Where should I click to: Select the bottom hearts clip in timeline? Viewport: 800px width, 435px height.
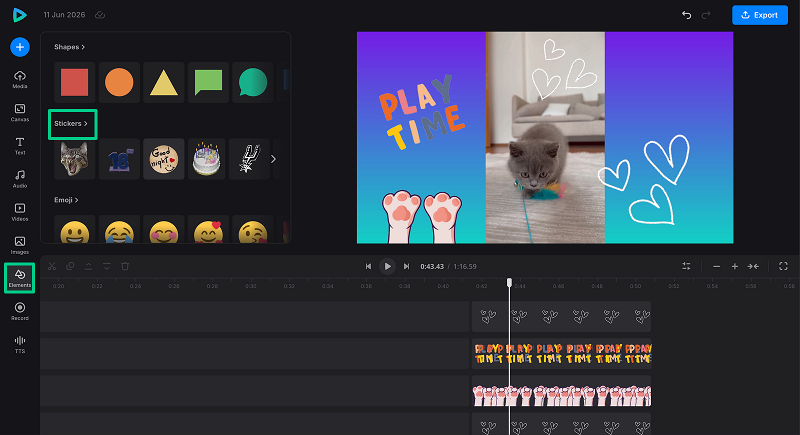(x=561, y=424)
